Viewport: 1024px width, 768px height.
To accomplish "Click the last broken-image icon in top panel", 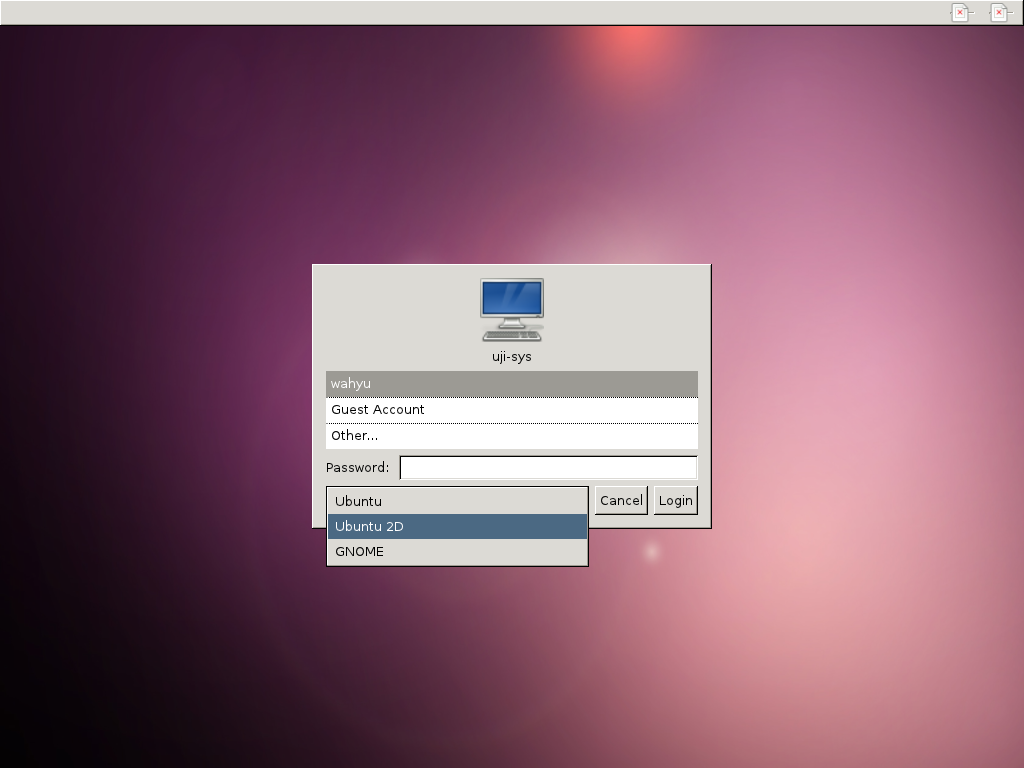I will (1000, 12).
